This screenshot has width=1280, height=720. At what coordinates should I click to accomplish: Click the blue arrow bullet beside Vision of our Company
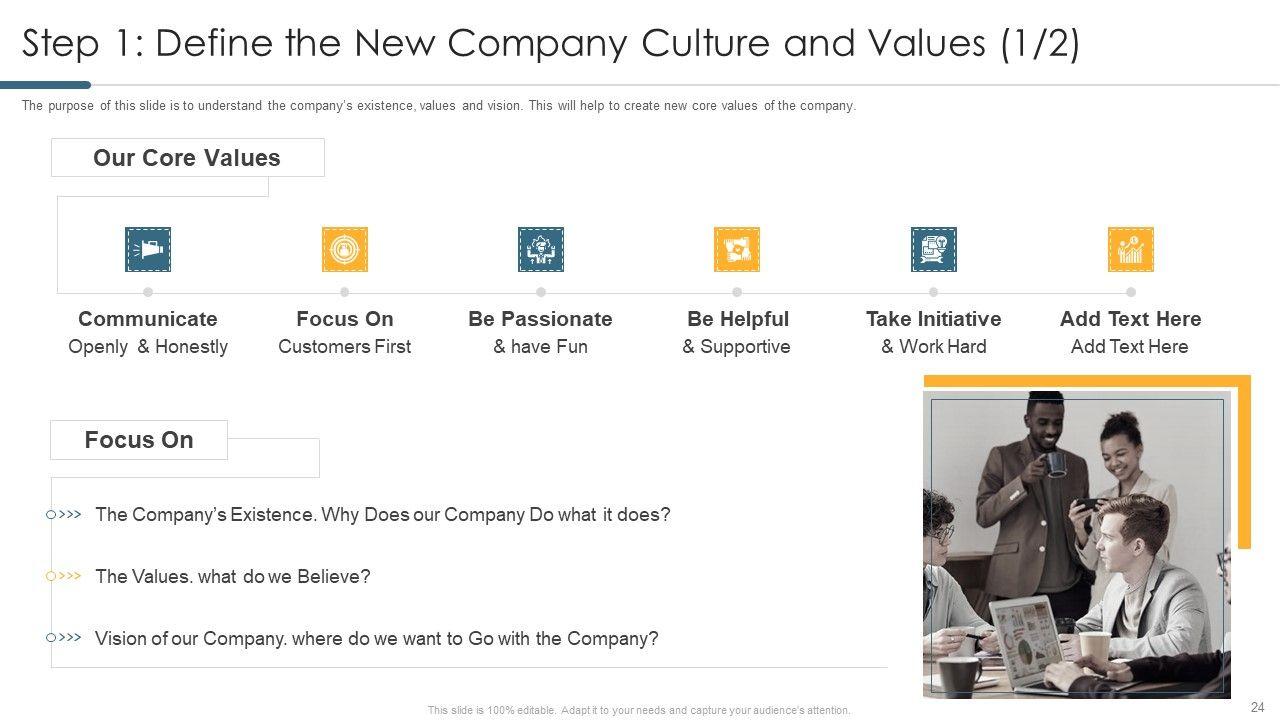65,638
